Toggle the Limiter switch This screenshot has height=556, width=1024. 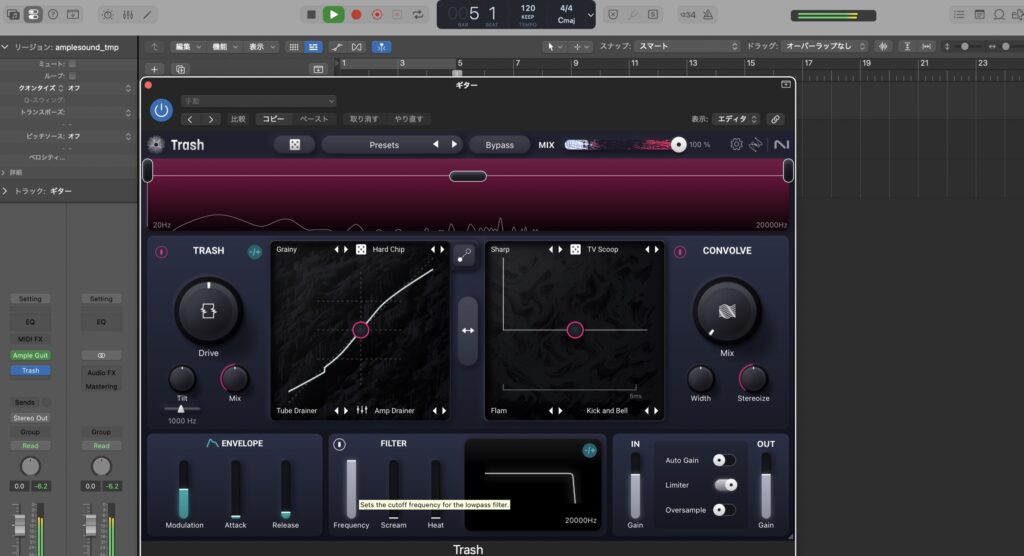(725, 485)
